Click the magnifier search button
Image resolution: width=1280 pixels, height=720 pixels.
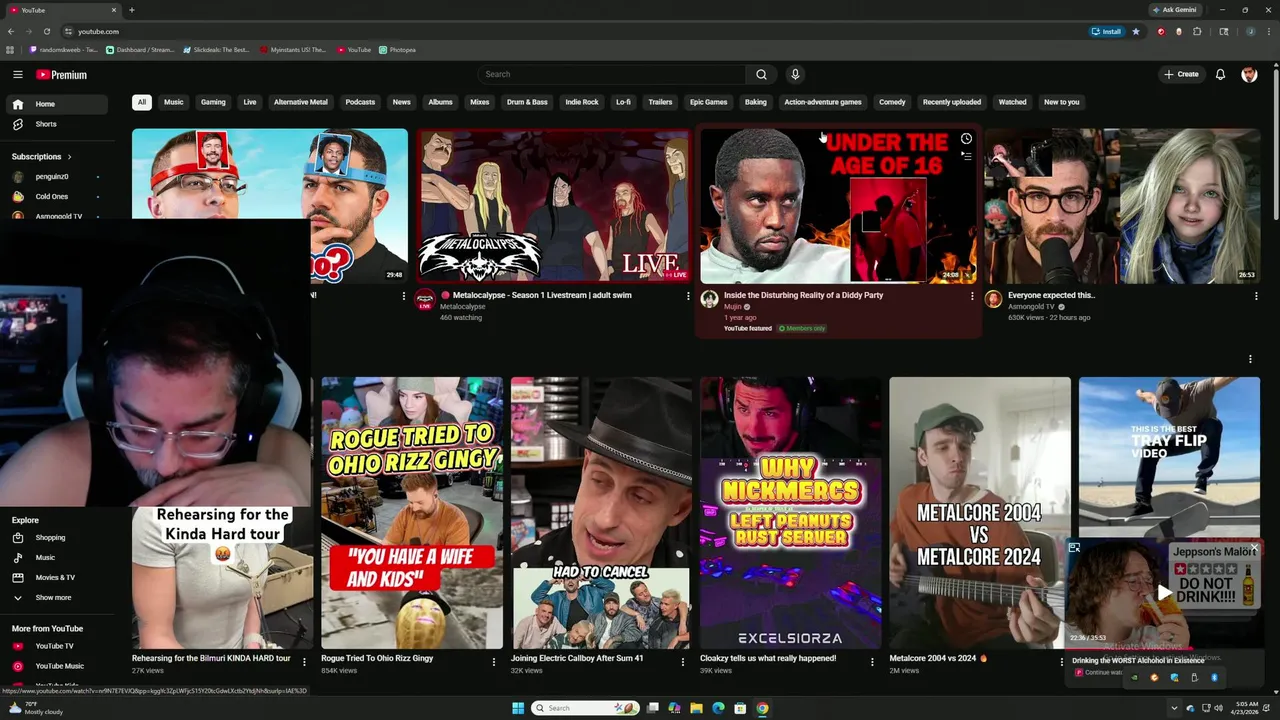761,74
